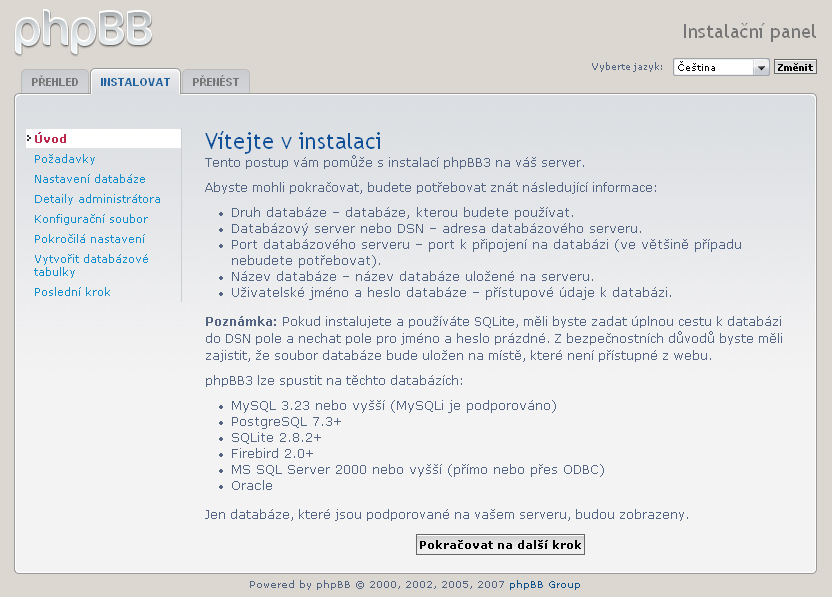Click the 'PostgreSQL 7.3+' list item
The image size is (832, 597).
click(286, 421)
